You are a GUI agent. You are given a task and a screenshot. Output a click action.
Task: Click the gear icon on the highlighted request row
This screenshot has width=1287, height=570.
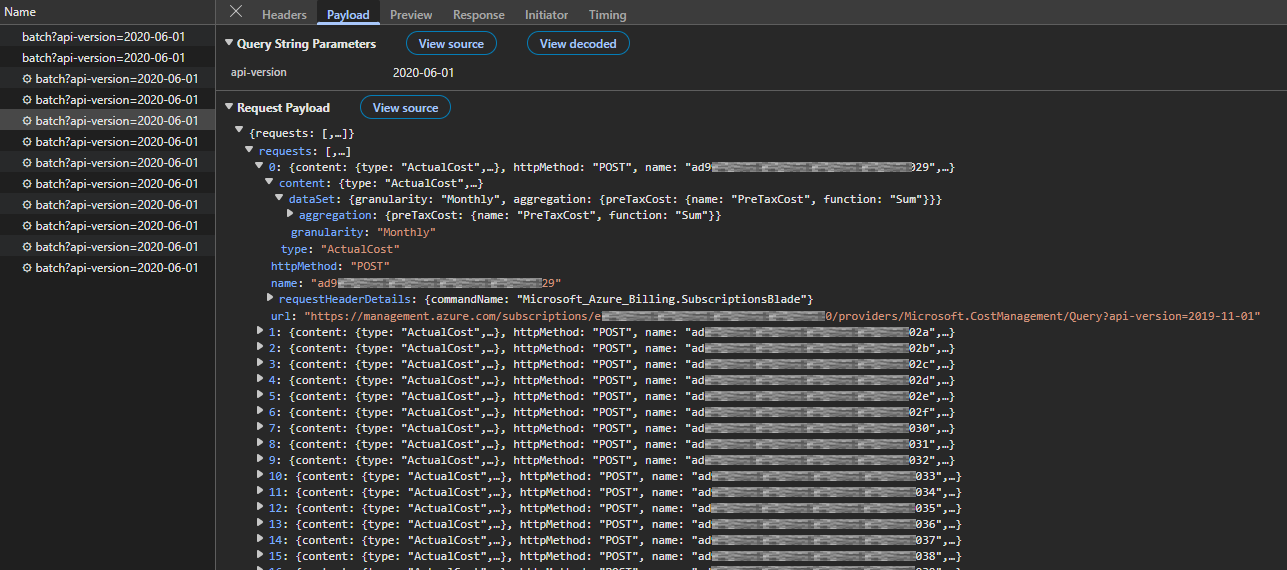(27, 121)
